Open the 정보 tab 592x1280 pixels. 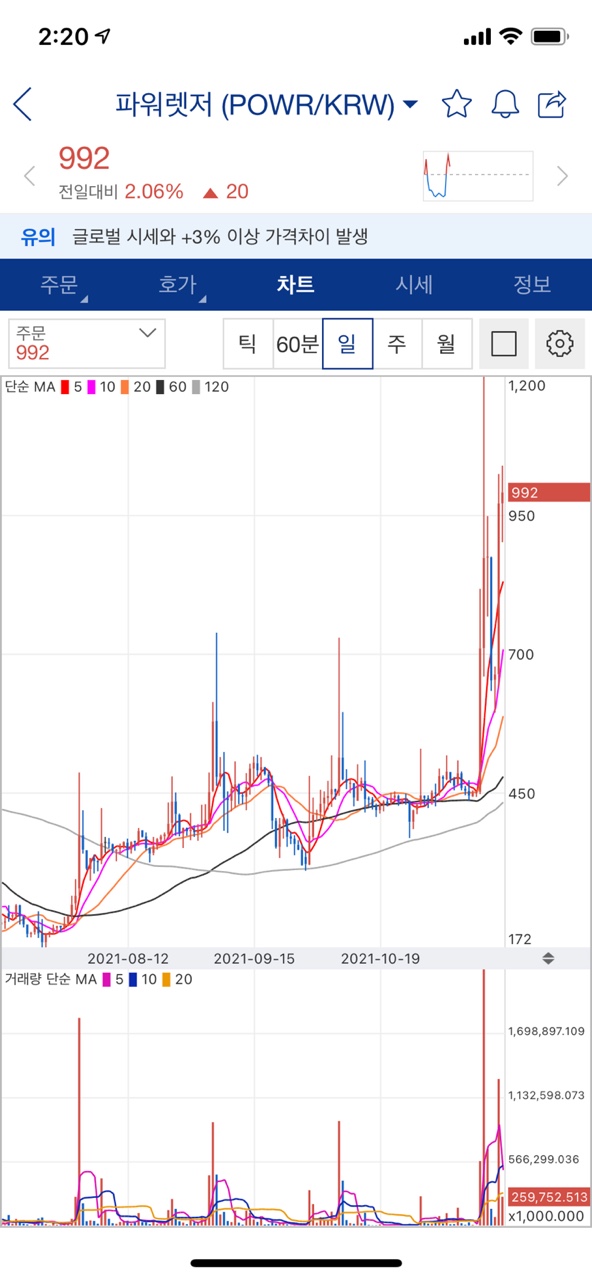point(532,285)
